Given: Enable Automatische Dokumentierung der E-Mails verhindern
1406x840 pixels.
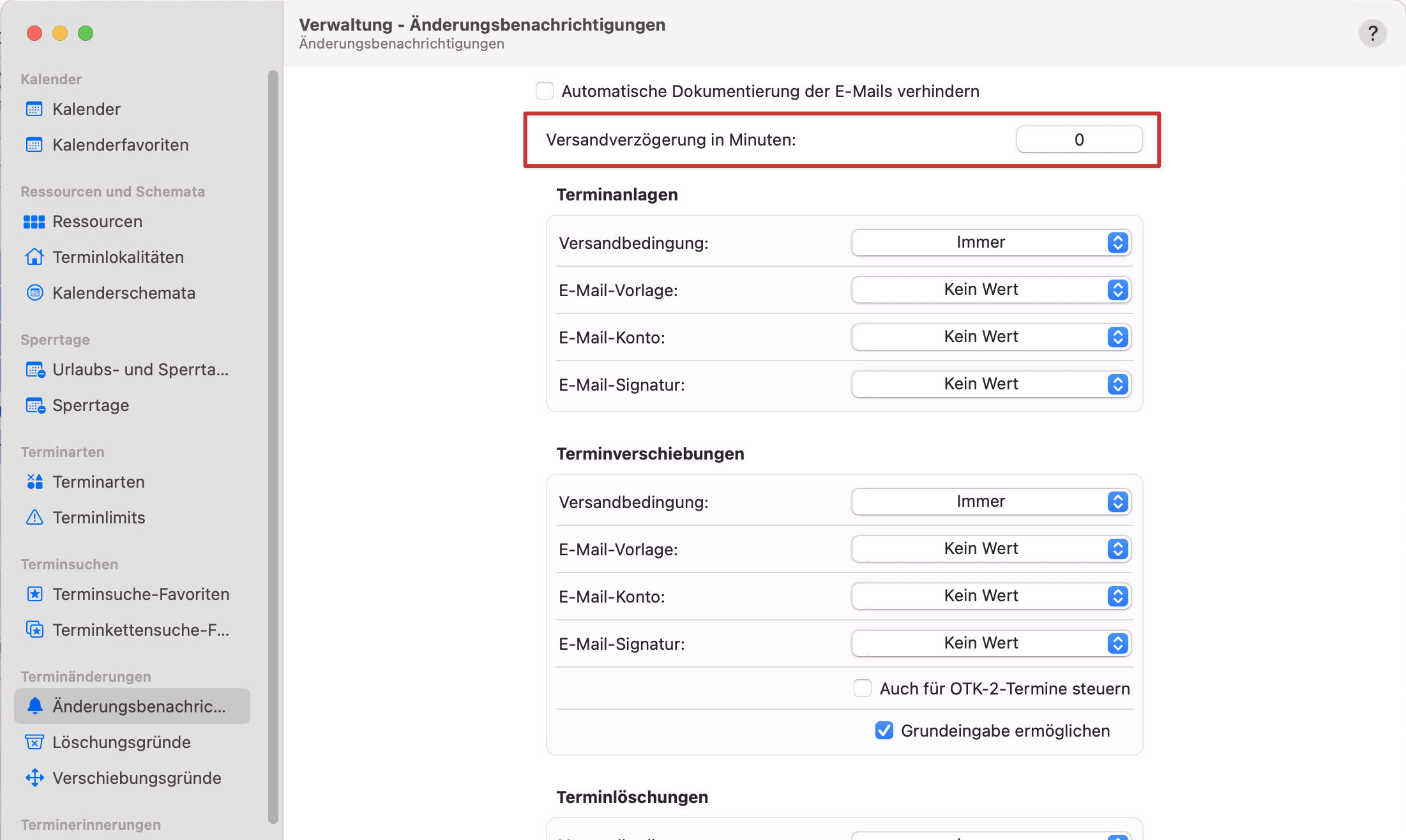Looking at the screenshot, I should [x=545, y=91].
